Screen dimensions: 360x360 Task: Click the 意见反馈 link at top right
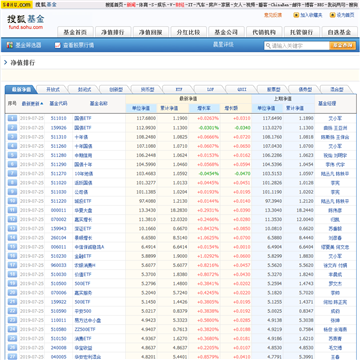[273, 15]
